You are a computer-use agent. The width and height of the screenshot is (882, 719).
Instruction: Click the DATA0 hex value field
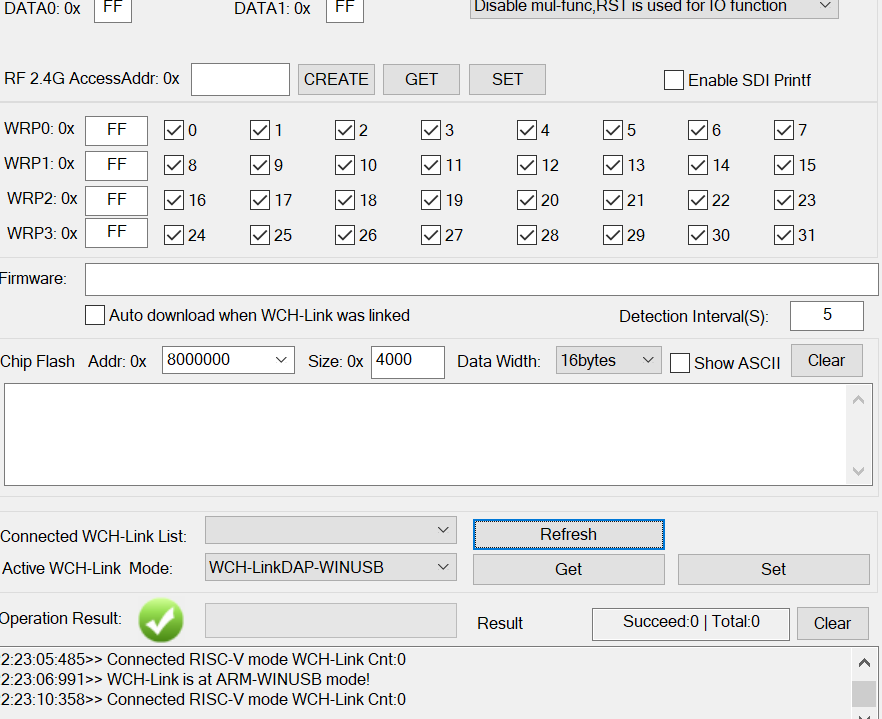point(112,10)
